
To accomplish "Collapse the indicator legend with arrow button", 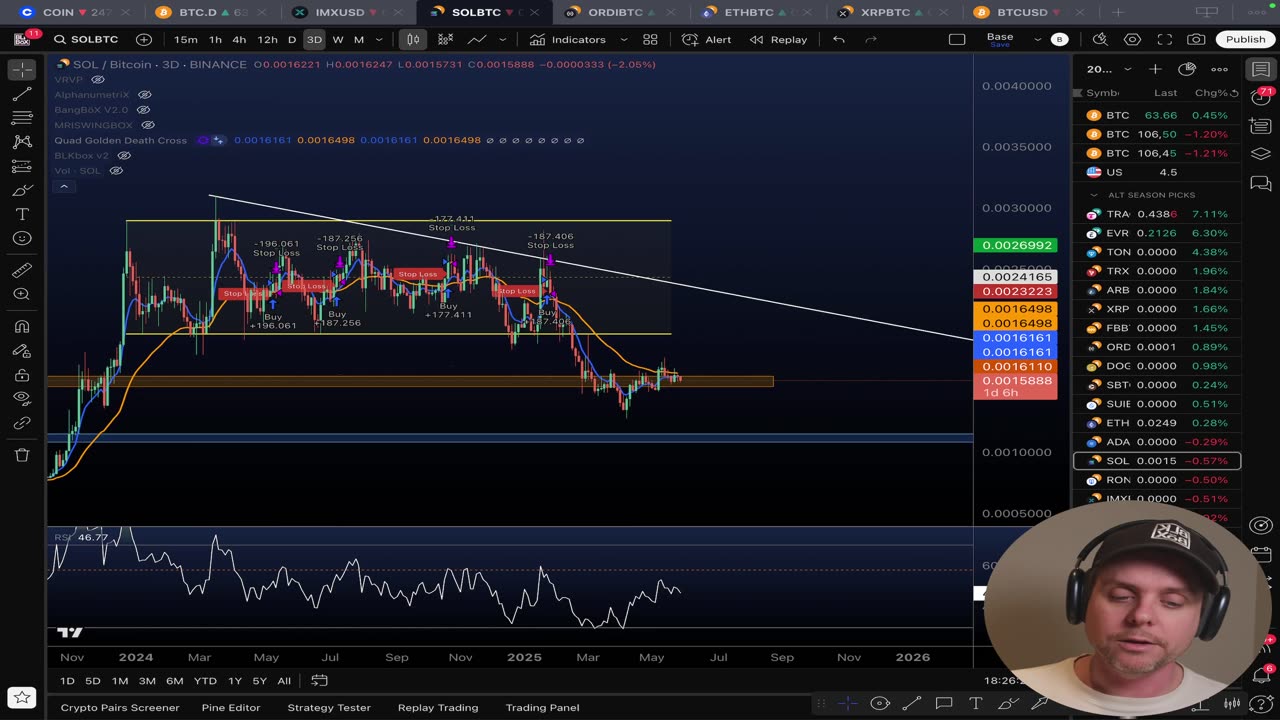I will [x=63, y=187].
